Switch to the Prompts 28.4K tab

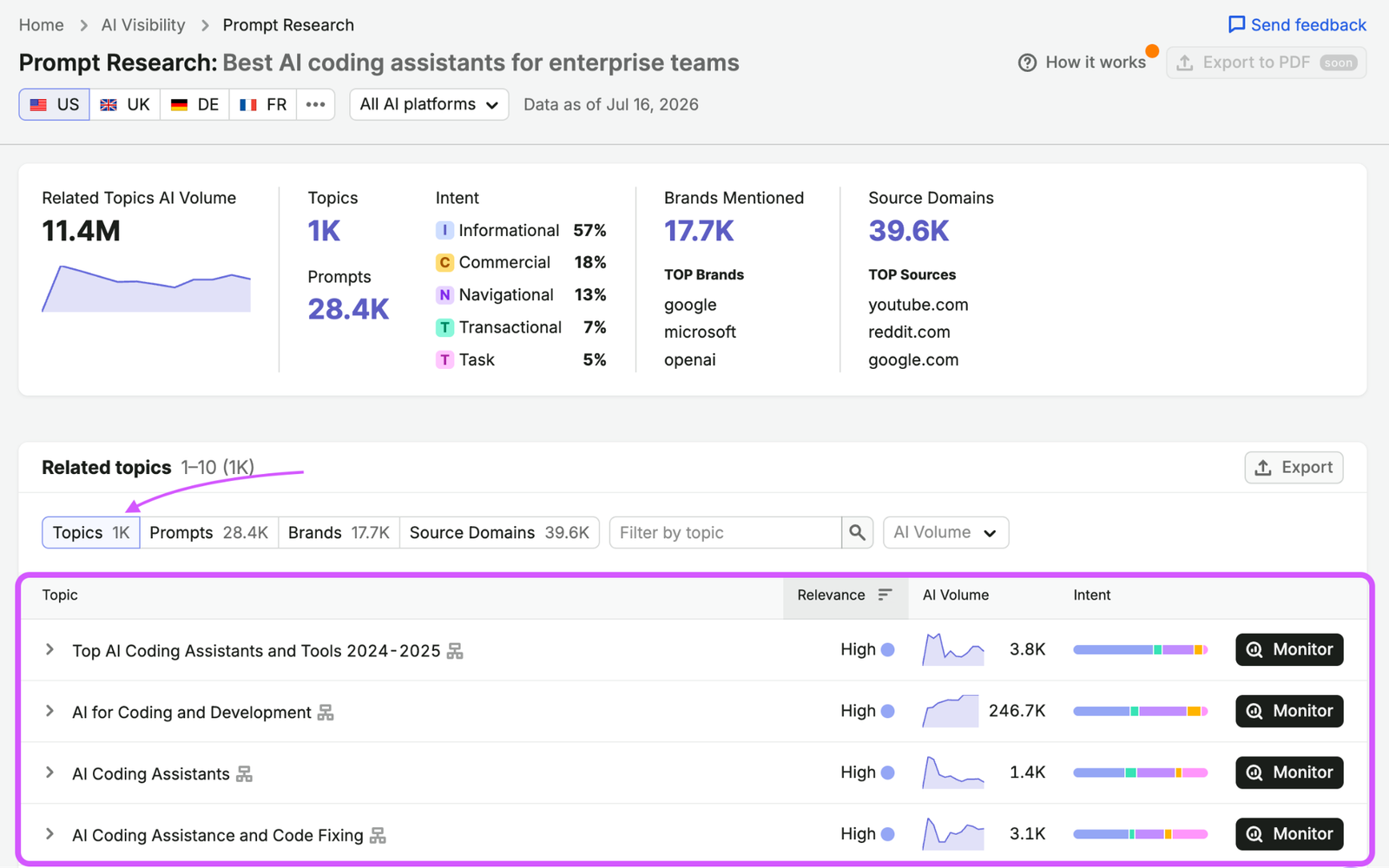click(x=208, y=532)
